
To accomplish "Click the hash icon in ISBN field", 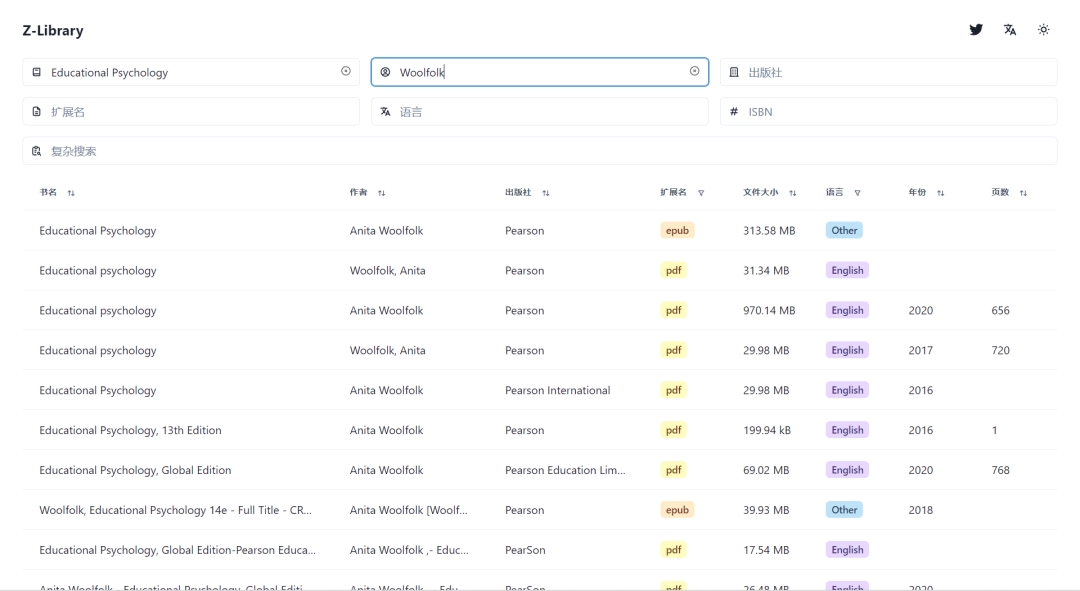I will 734,111.
